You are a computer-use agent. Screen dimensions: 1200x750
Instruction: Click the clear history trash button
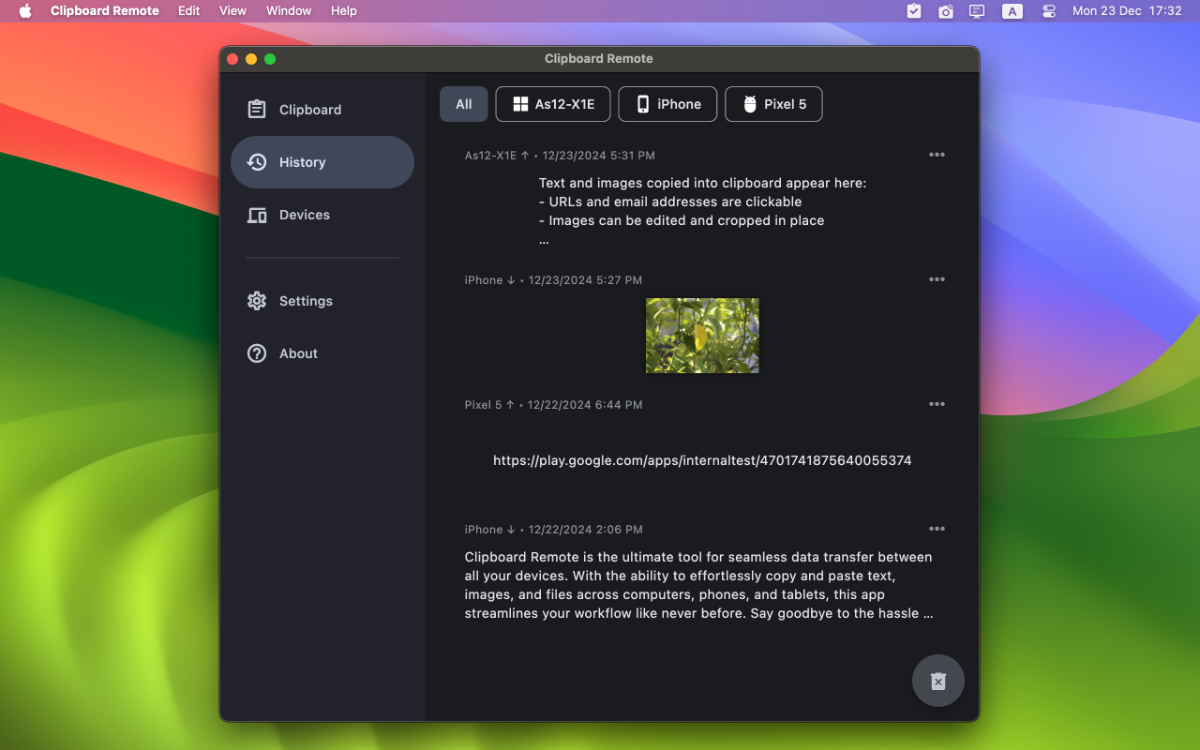click(x=938, y=681)
